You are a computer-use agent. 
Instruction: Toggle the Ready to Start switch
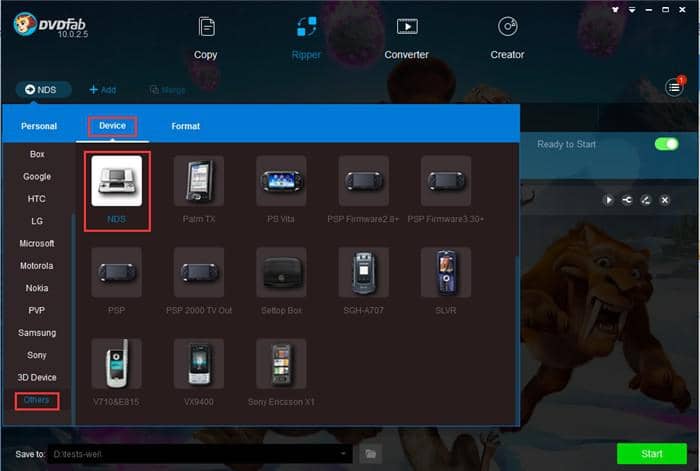pyautogui.click(x=667, y=144)
